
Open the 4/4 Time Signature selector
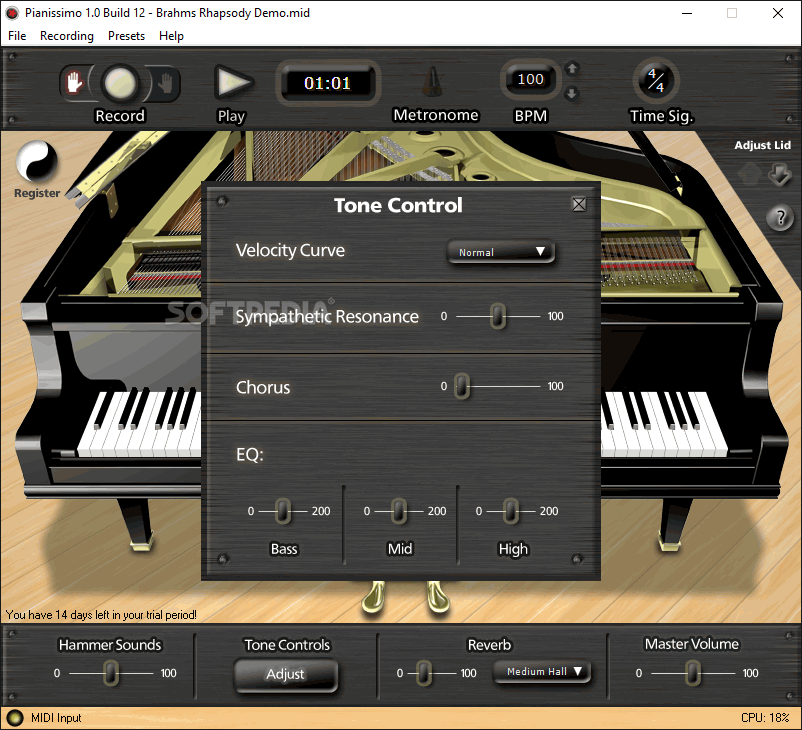tap(656, 80)
